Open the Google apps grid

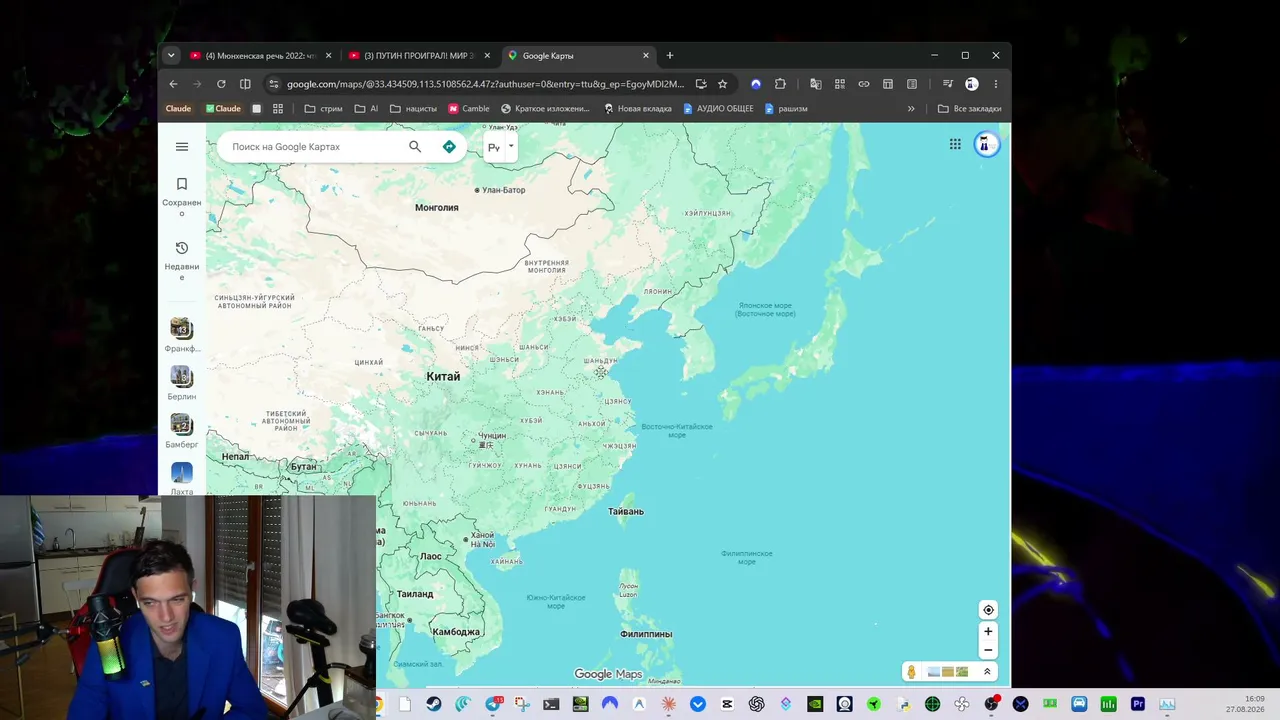click(955, 145)
